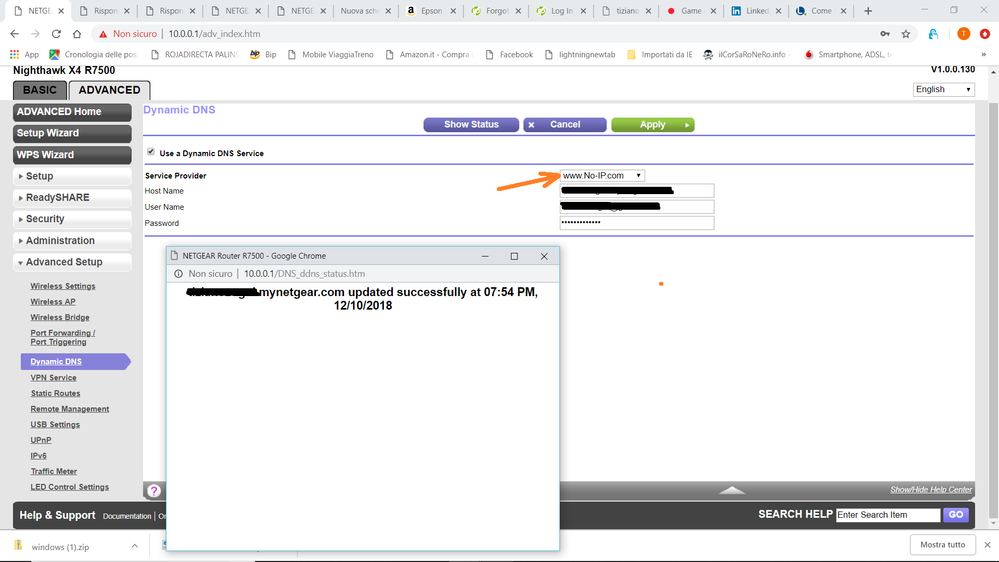999x562 pixels.
Task: Open LED Control Settings link
Action: (x=69, y=487)
